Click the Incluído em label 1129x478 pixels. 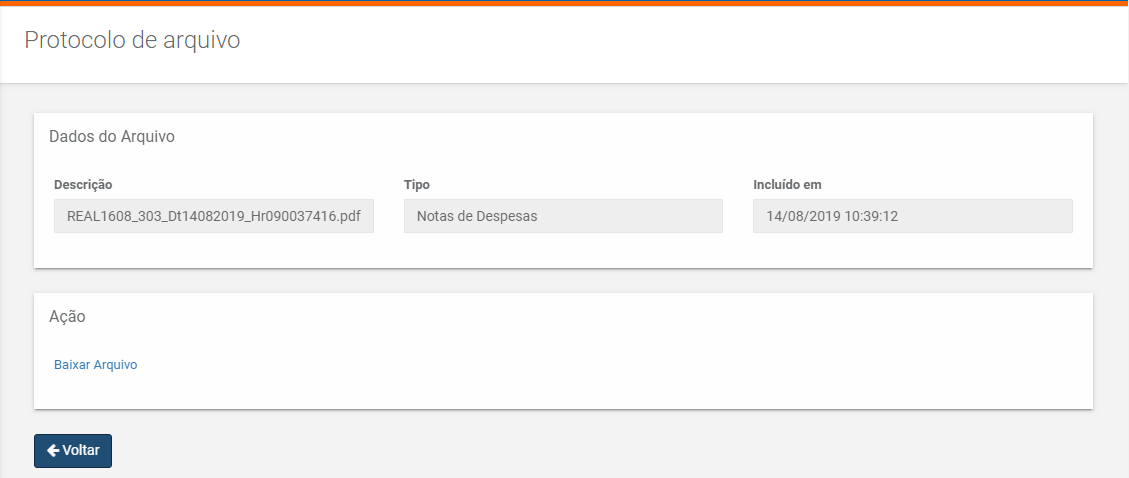point(787,185)
